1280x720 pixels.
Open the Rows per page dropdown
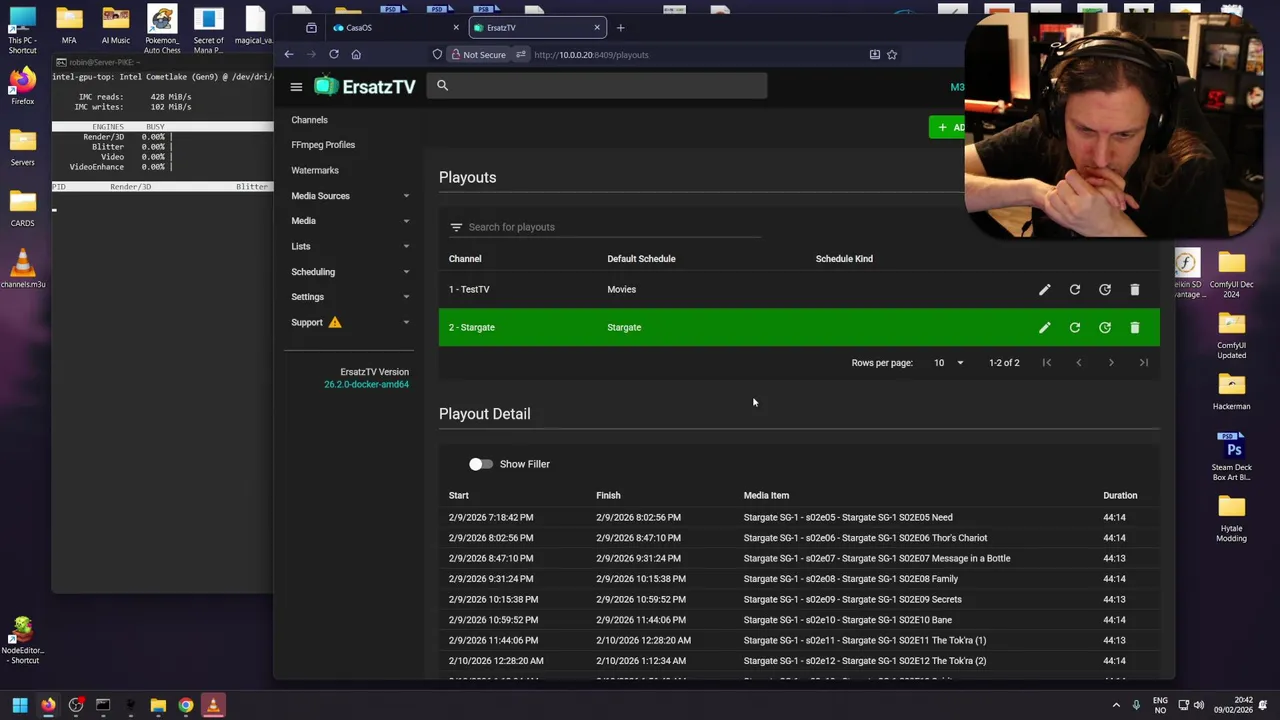point(948,363)
